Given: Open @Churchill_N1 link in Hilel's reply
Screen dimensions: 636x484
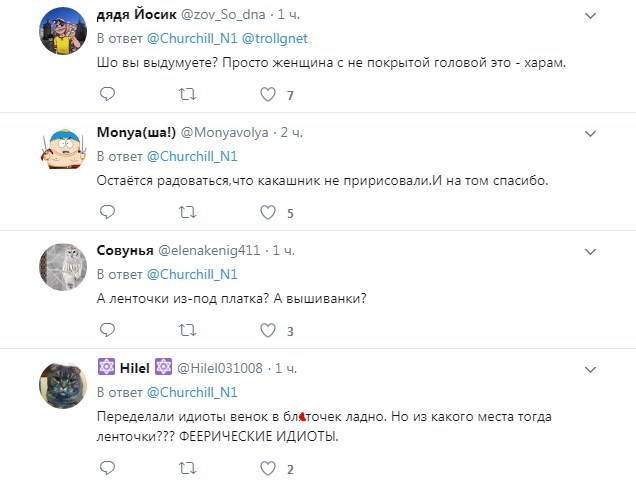Looking at the screenshot, I should point(191,391).
